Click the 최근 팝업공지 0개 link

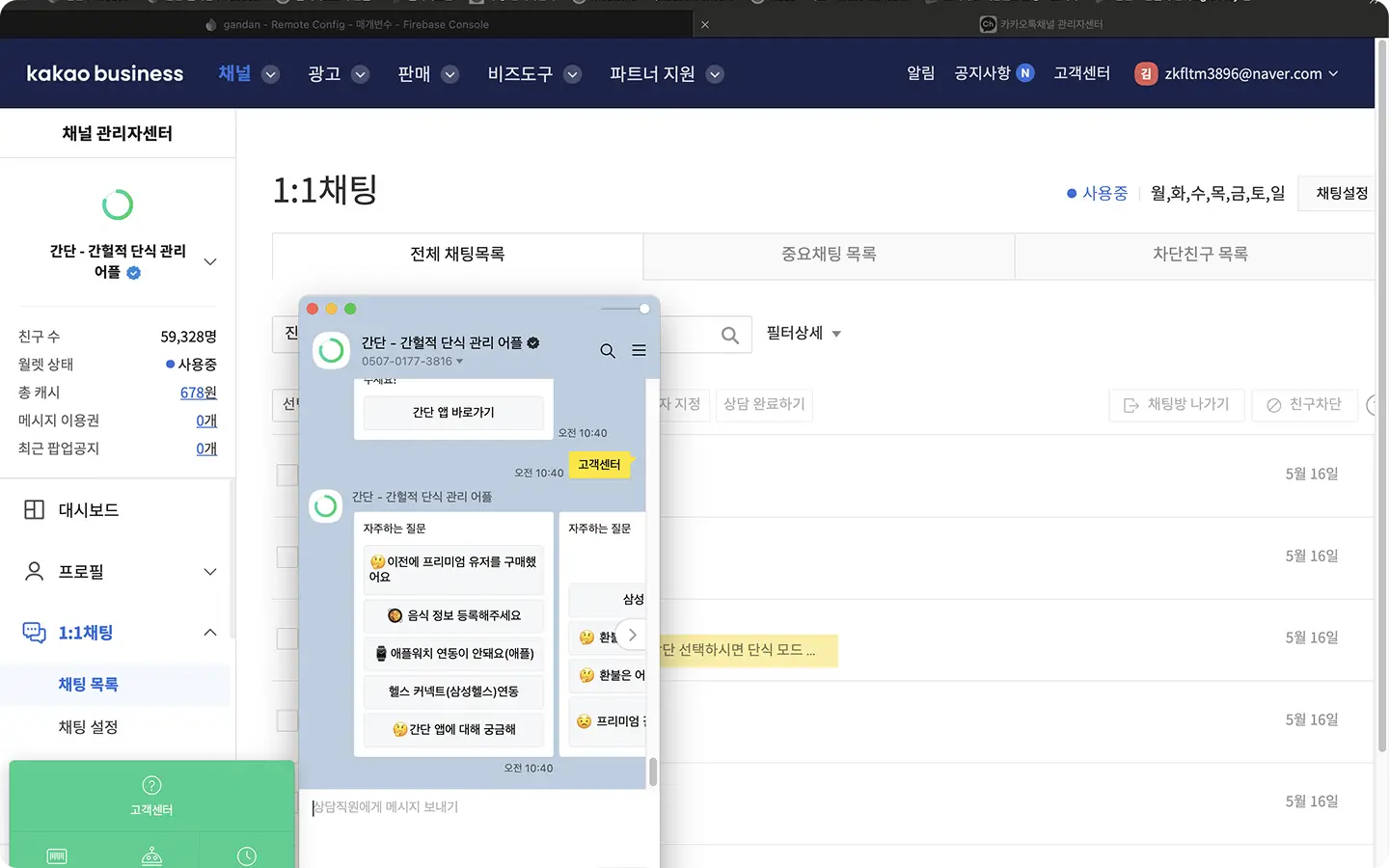pyautogui.click(x=206, y=448)
